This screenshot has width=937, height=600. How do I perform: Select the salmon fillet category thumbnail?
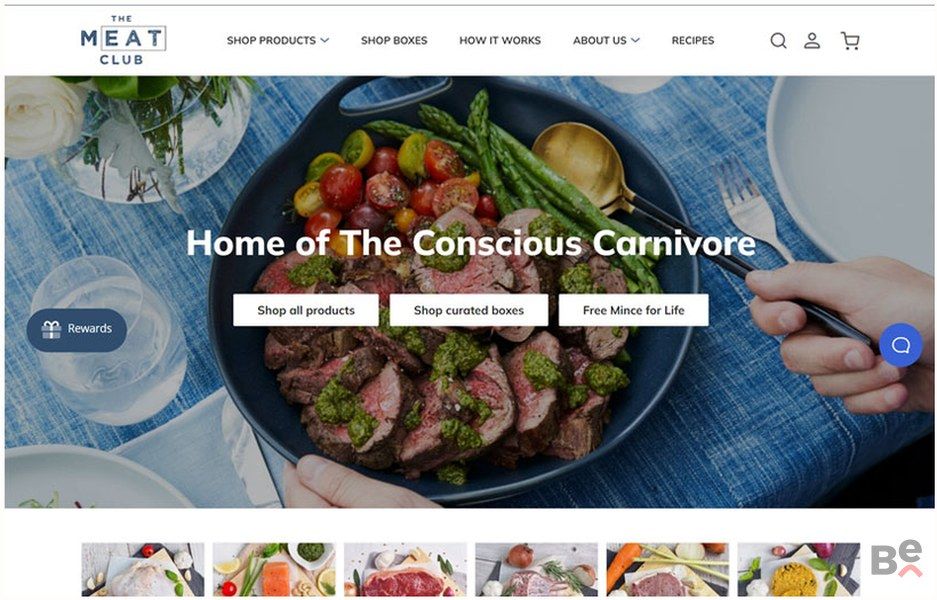click(274, 570)
